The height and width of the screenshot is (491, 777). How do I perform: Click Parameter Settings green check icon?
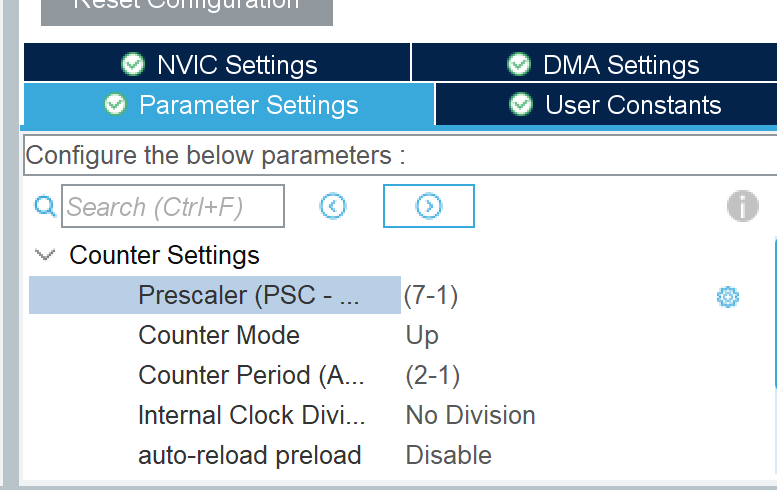115,104
